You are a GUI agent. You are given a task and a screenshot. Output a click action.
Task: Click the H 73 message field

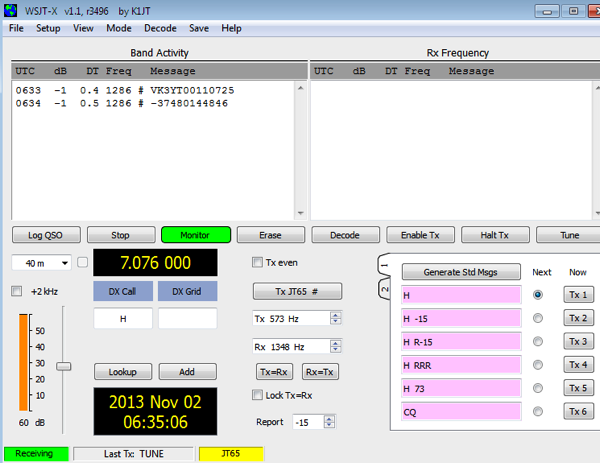(x=461, y=388)
